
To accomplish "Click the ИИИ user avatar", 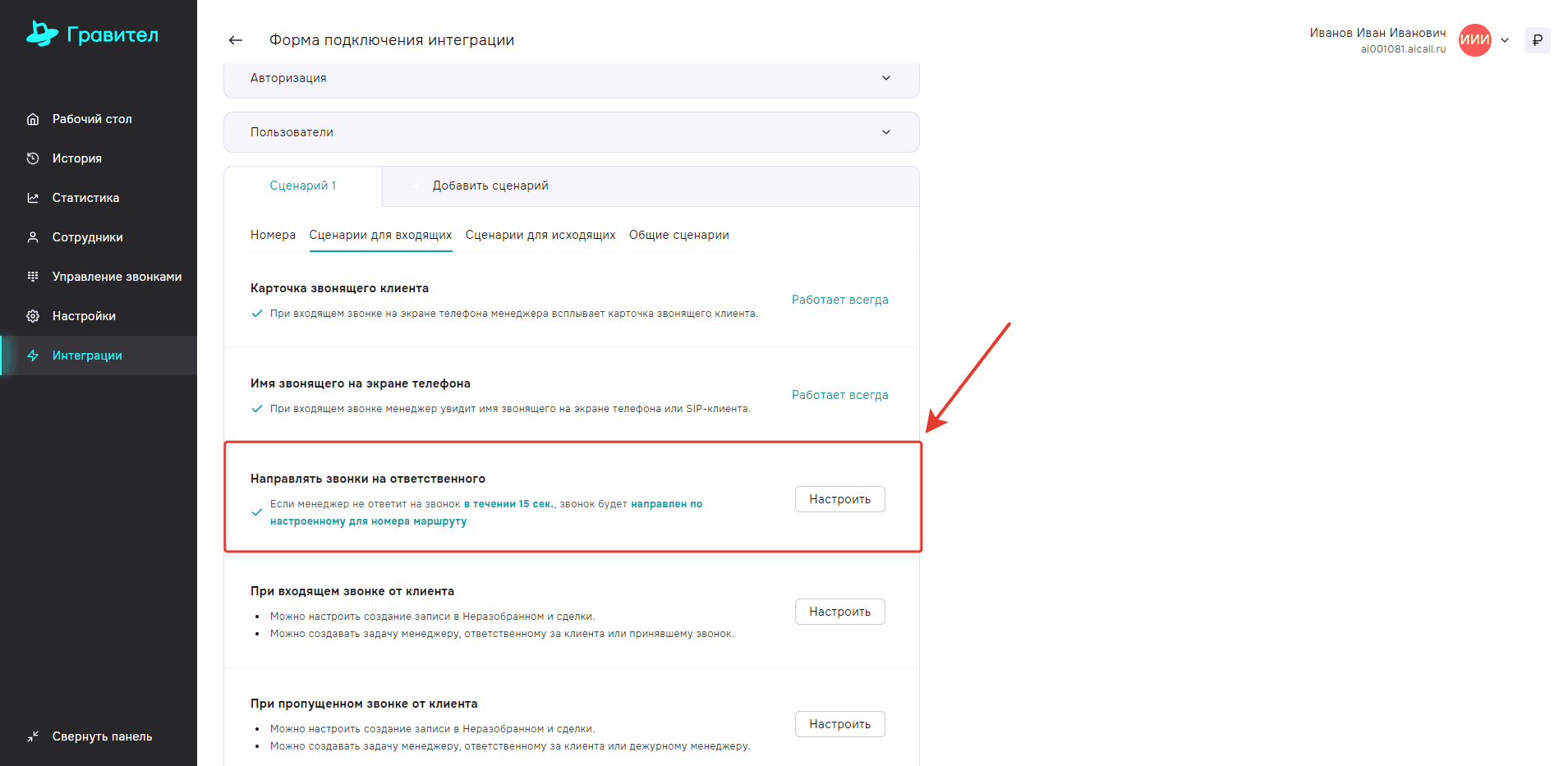I will (x=1474, y=40).
